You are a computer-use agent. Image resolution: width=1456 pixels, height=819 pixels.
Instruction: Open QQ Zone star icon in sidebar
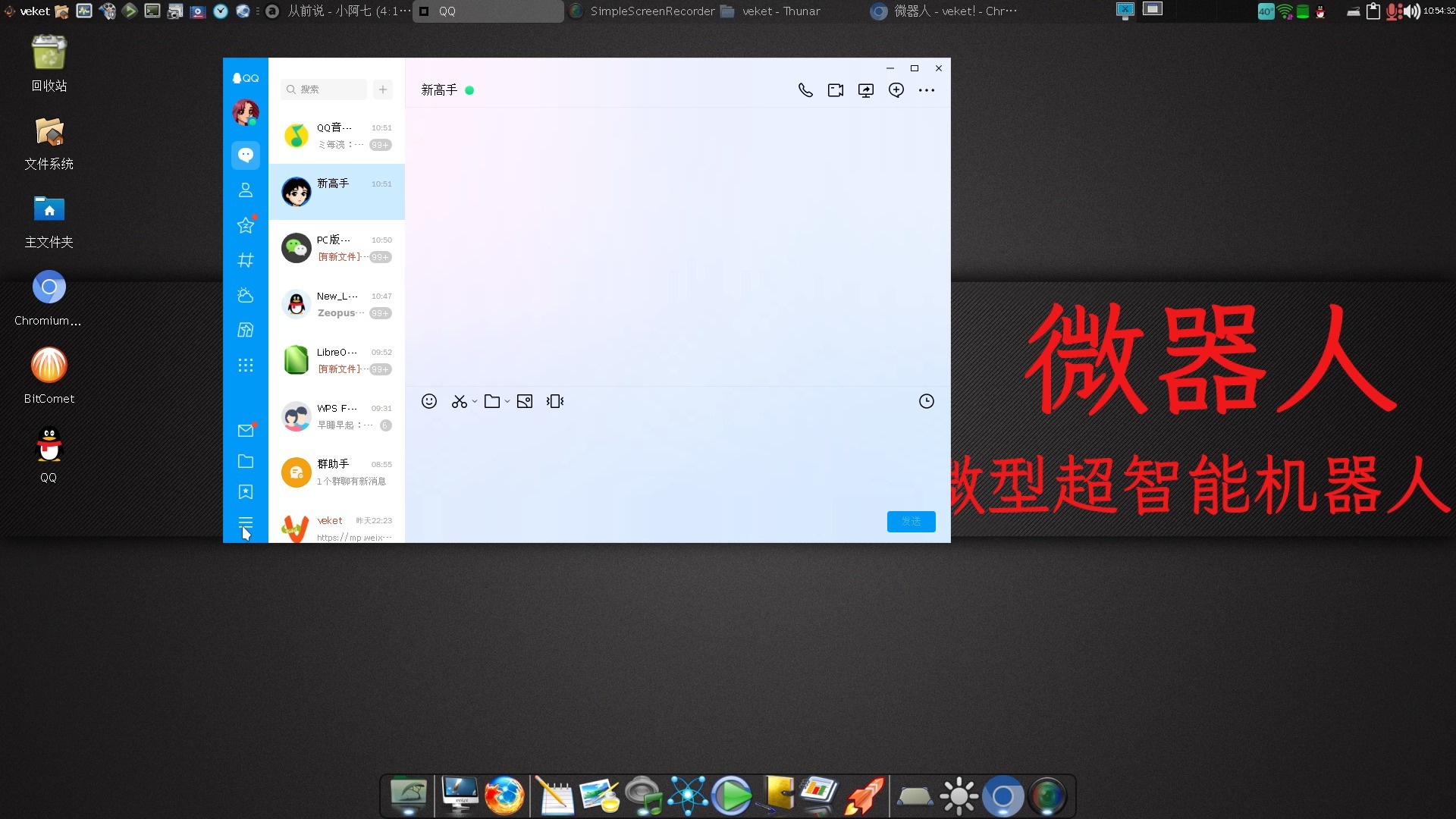pos(245,225)
